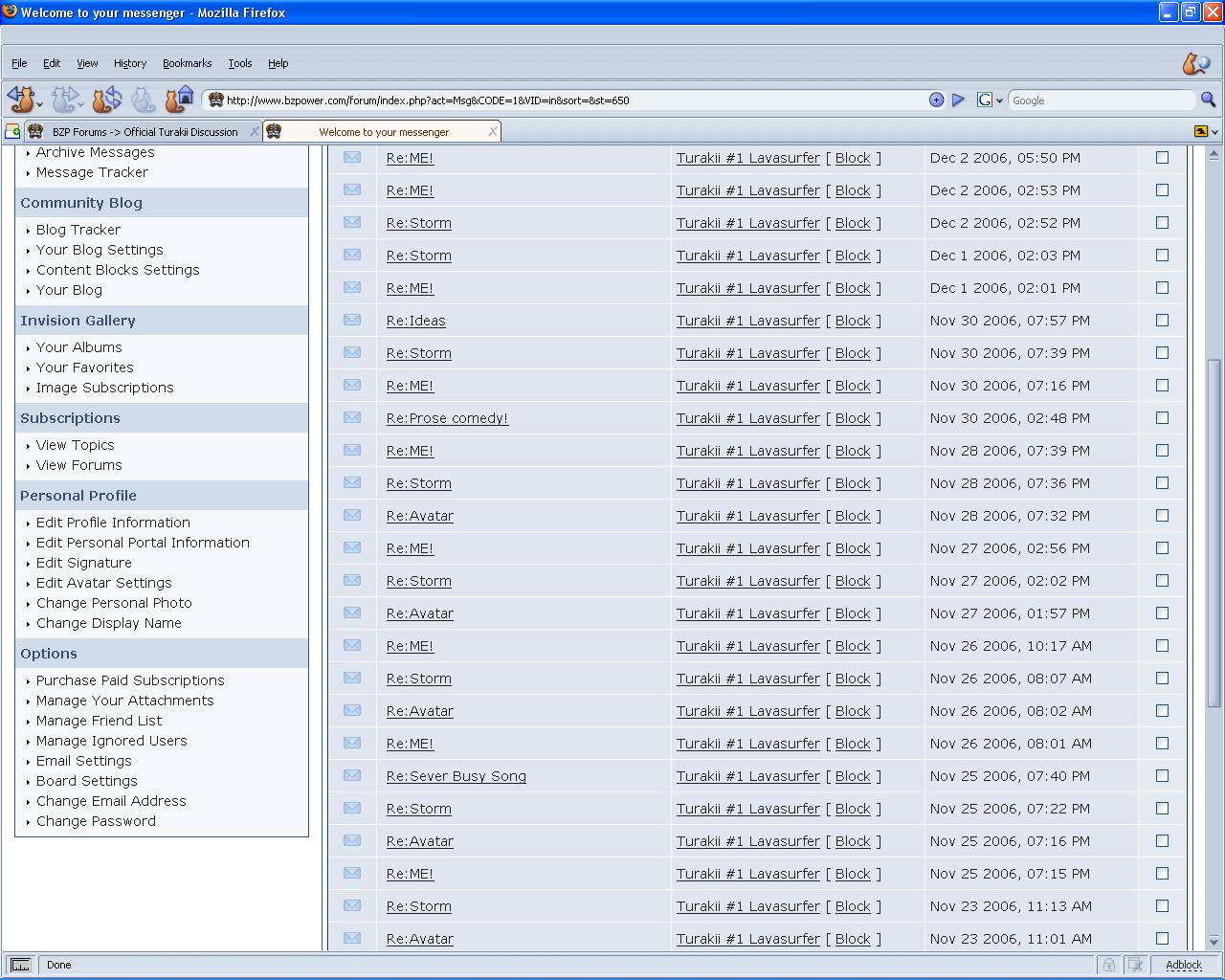Click envelope icon for Nov 28 07:32 PM message
1225x980 pixels.
352,515
